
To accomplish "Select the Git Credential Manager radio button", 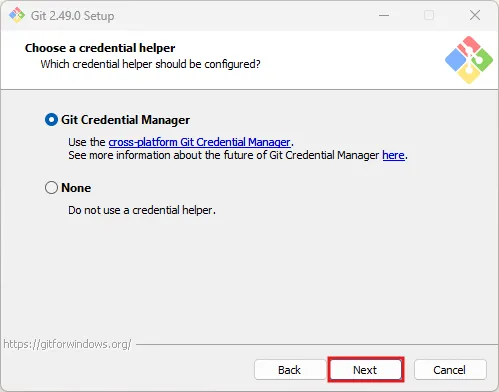I will tap(51, 120).
